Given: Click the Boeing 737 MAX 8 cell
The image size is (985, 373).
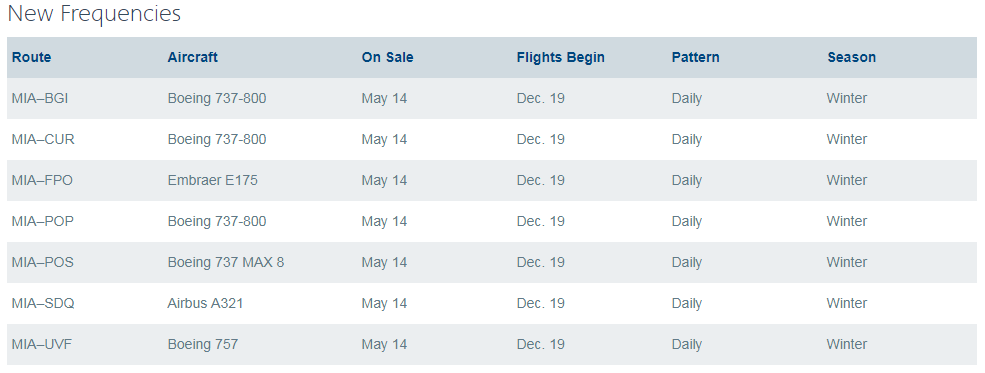Looking at the screenshot, I should (x=226, y=262).
